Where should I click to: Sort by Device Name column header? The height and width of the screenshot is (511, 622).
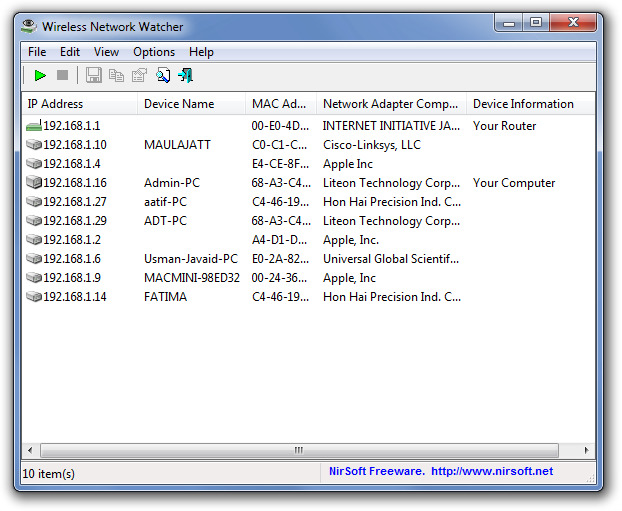coord(191,104)
